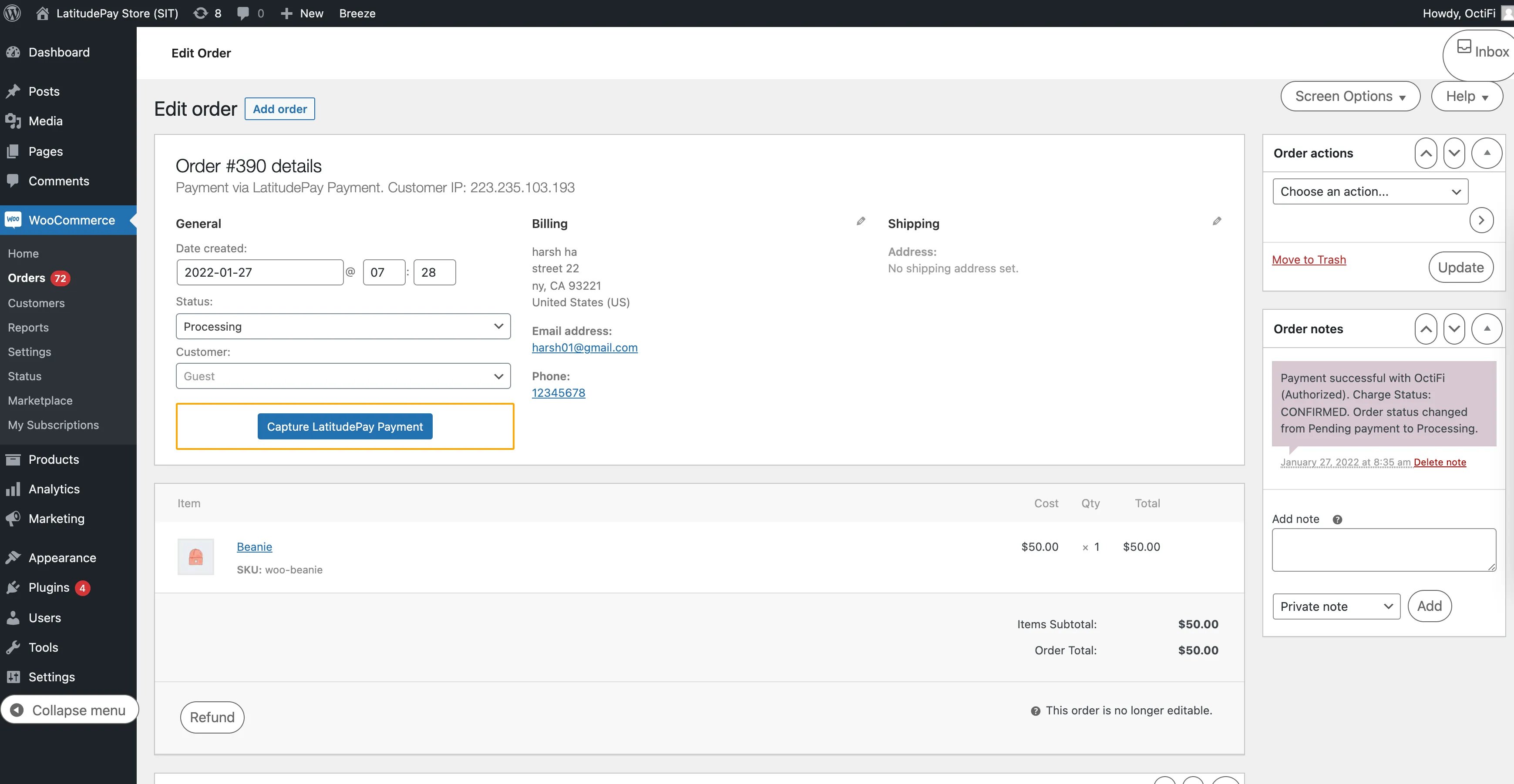Screen dimensions: 1514x784
Task: Click the date created field 2022-01-27
Action: 260,272
